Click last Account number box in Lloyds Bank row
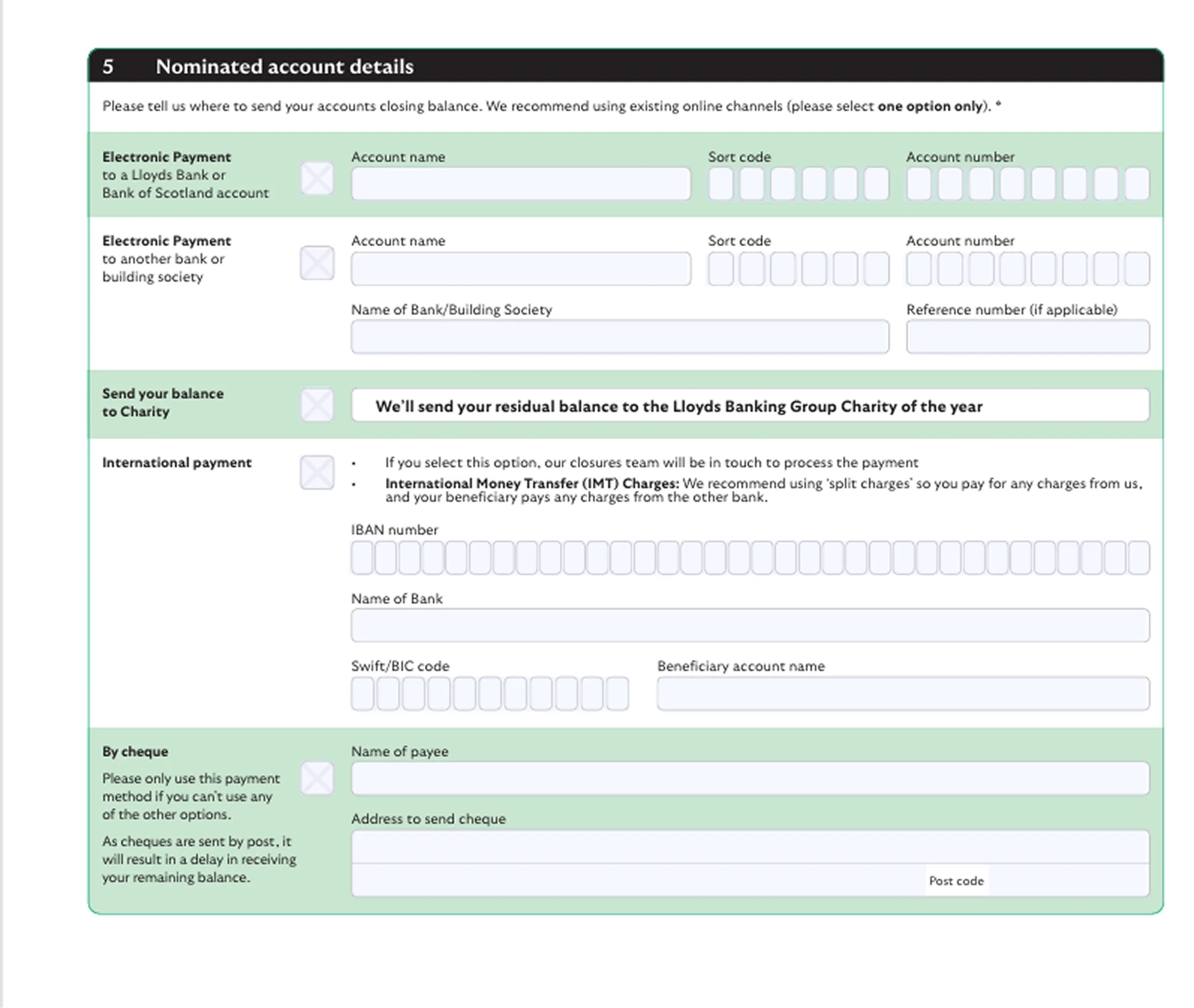The image size is (1194, 1008). point(1137,183)
